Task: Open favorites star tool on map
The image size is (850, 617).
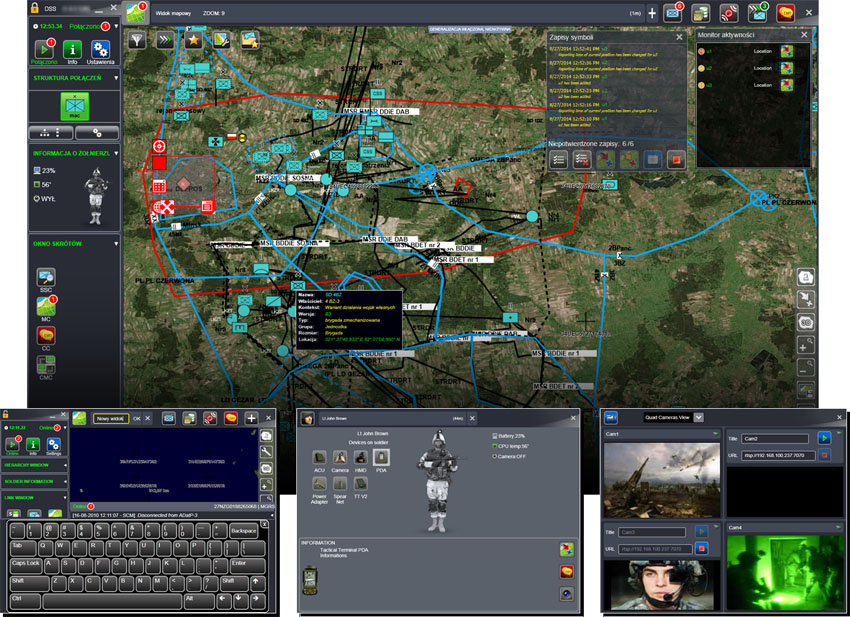Action: tap(194, 40)
